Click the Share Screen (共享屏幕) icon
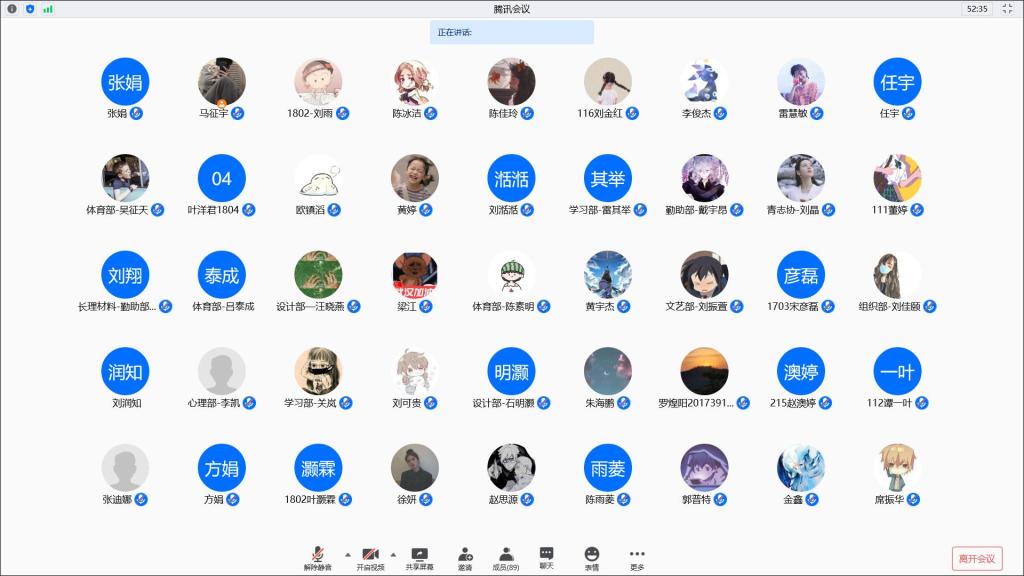Image resolution: width=1024 pixels, height=576 pixels. (419, 554)
